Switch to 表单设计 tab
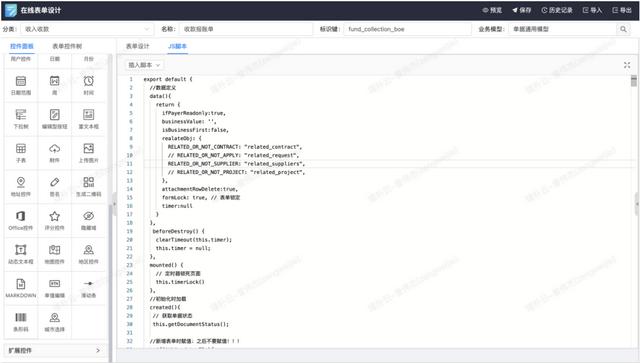640x364 pixels. click(x=138, y=46)
